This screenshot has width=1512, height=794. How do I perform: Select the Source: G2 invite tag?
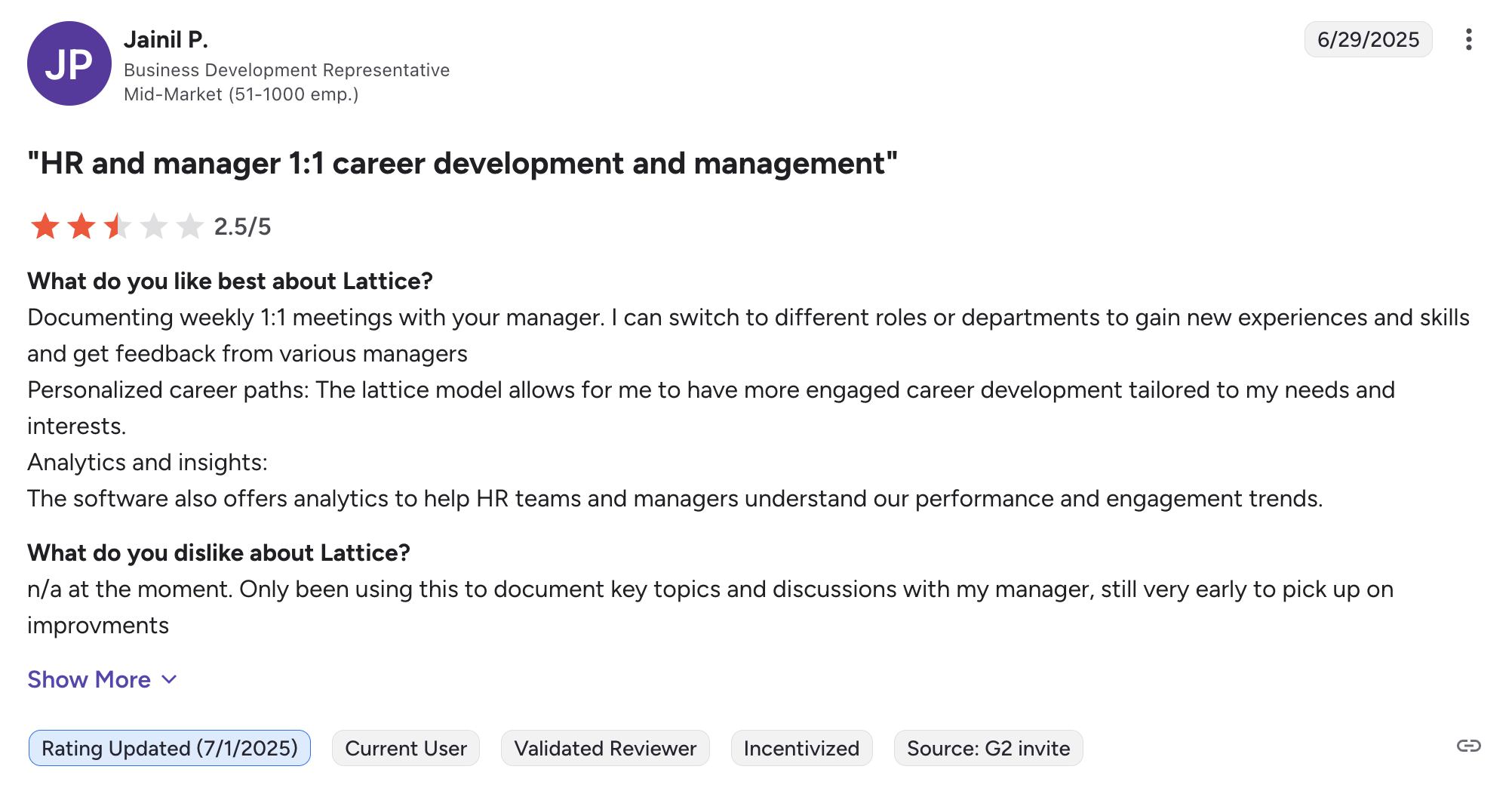988,748
